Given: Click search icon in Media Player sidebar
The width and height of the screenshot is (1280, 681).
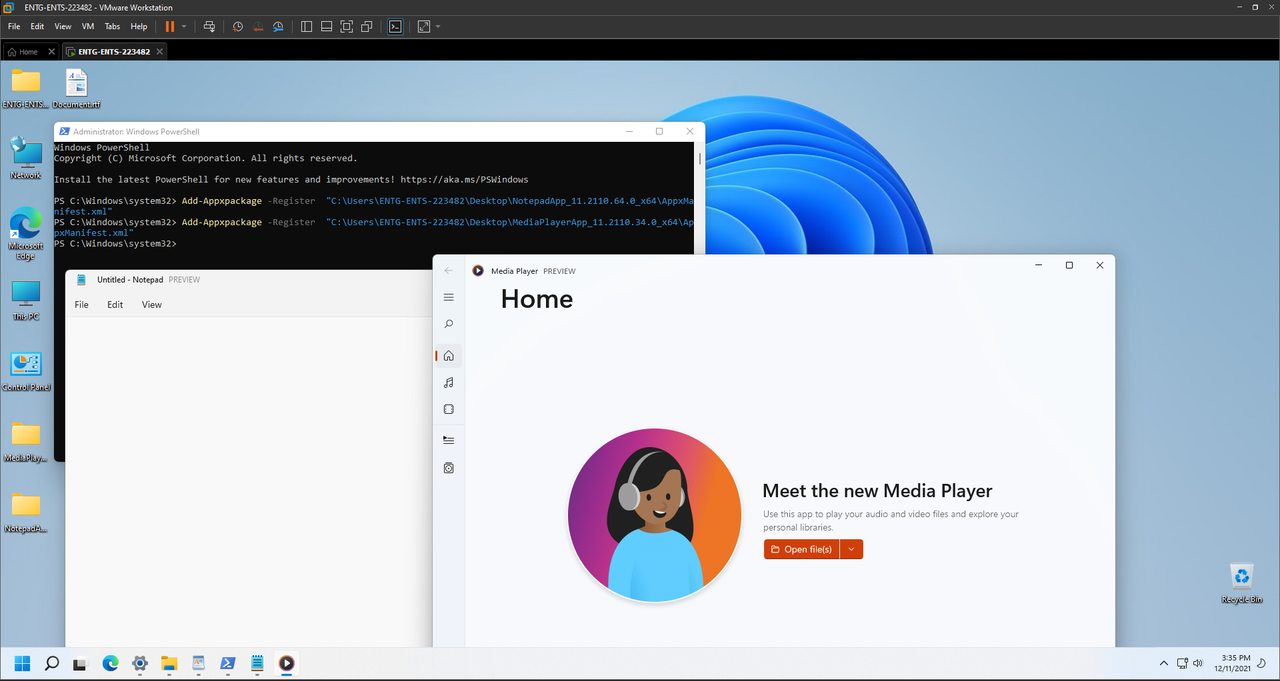Looking at the screenshot, I should tap(449, 324).
